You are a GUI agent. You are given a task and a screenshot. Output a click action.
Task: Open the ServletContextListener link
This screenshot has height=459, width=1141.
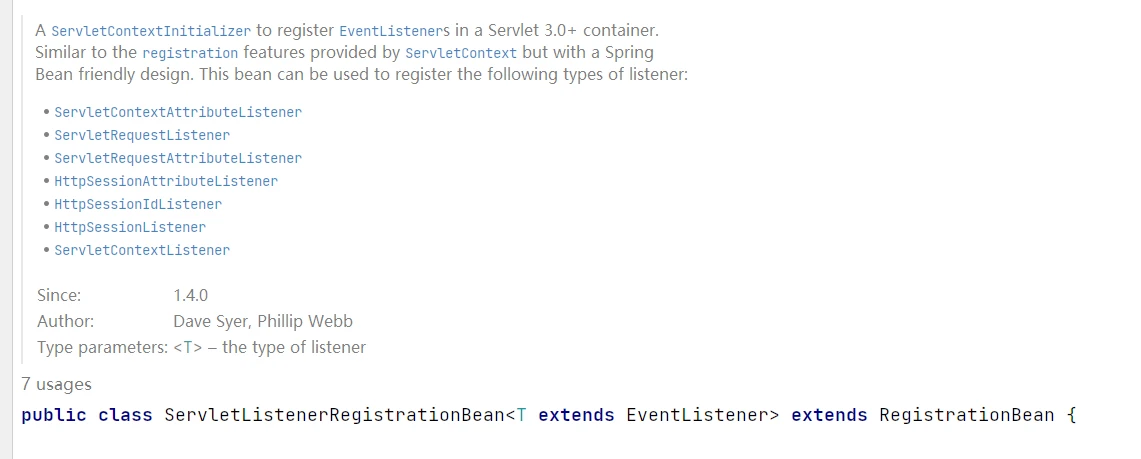pyautogui.click(x=142, y=250)
